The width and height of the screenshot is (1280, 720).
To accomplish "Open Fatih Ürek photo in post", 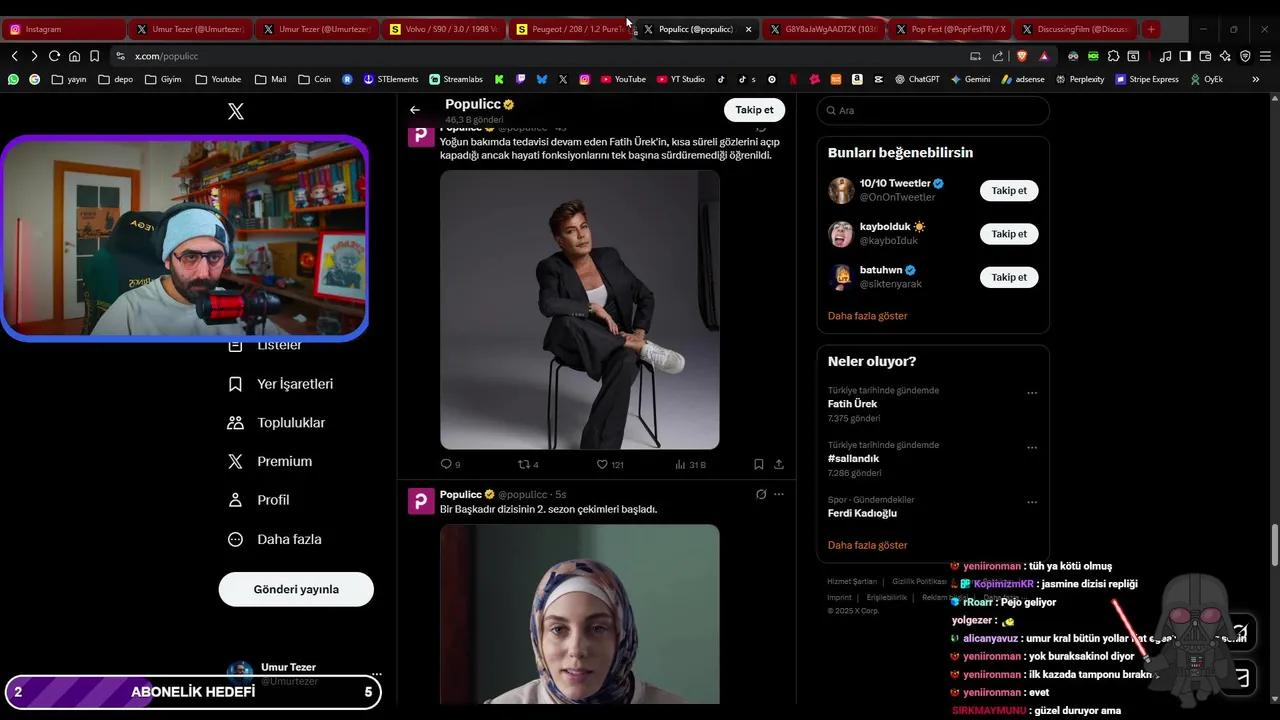I will [x=580, y=309].
